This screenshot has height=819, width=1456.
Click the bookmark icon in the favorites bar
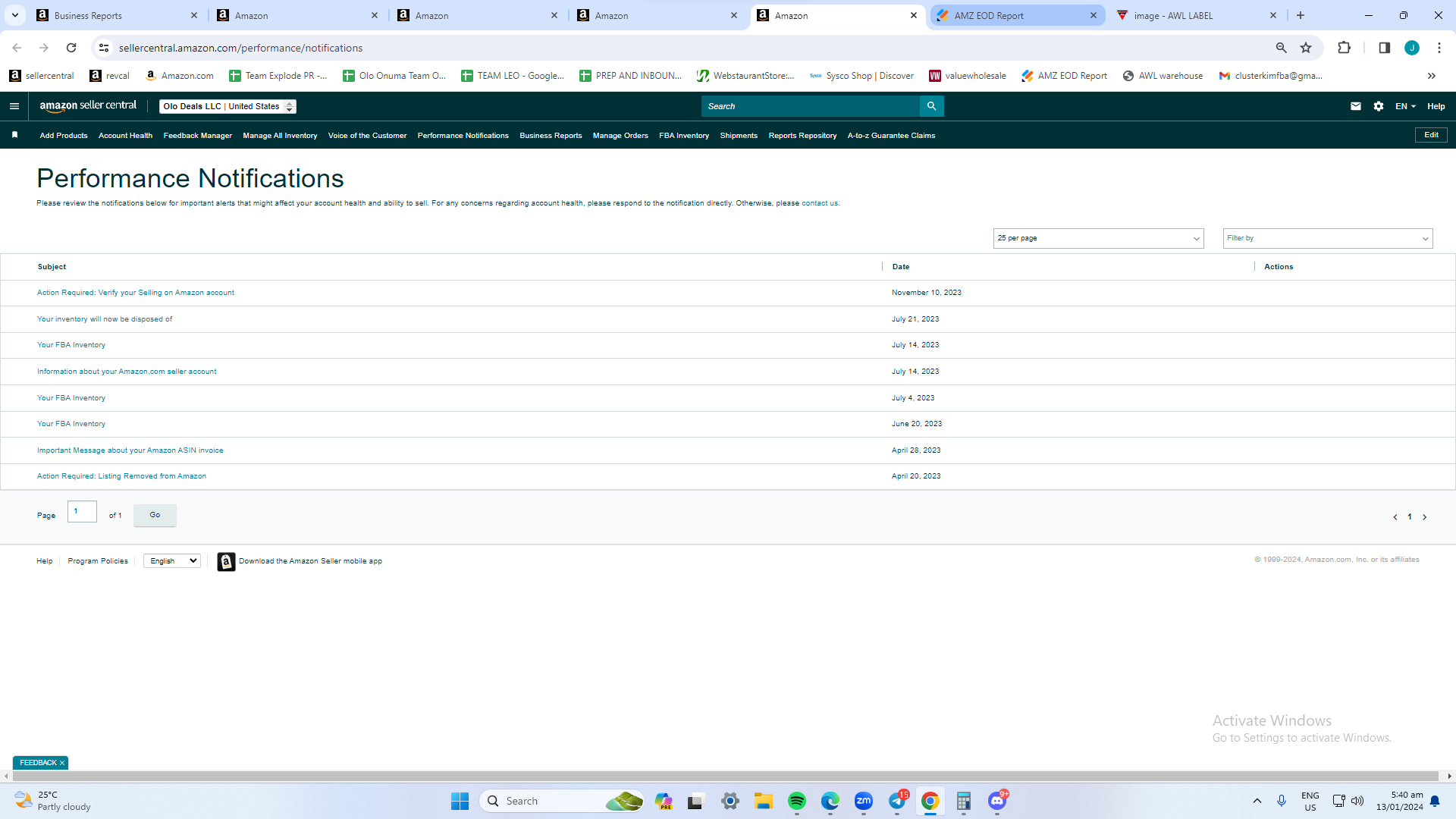[x=14, y=135]
